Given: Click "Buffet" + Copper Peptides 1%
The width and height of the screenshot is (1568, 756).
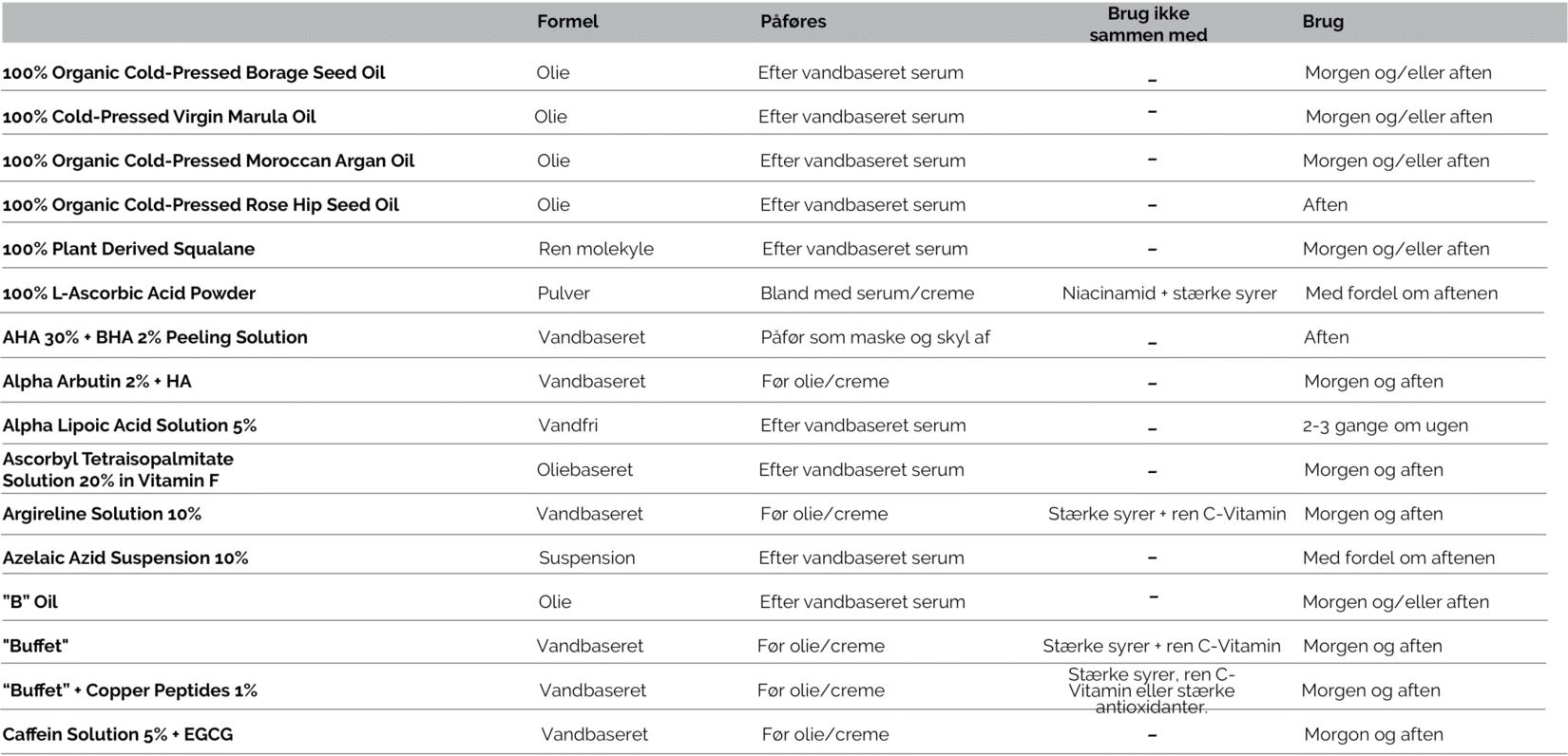Looking at the screenshot, I should tap(130, 690).
